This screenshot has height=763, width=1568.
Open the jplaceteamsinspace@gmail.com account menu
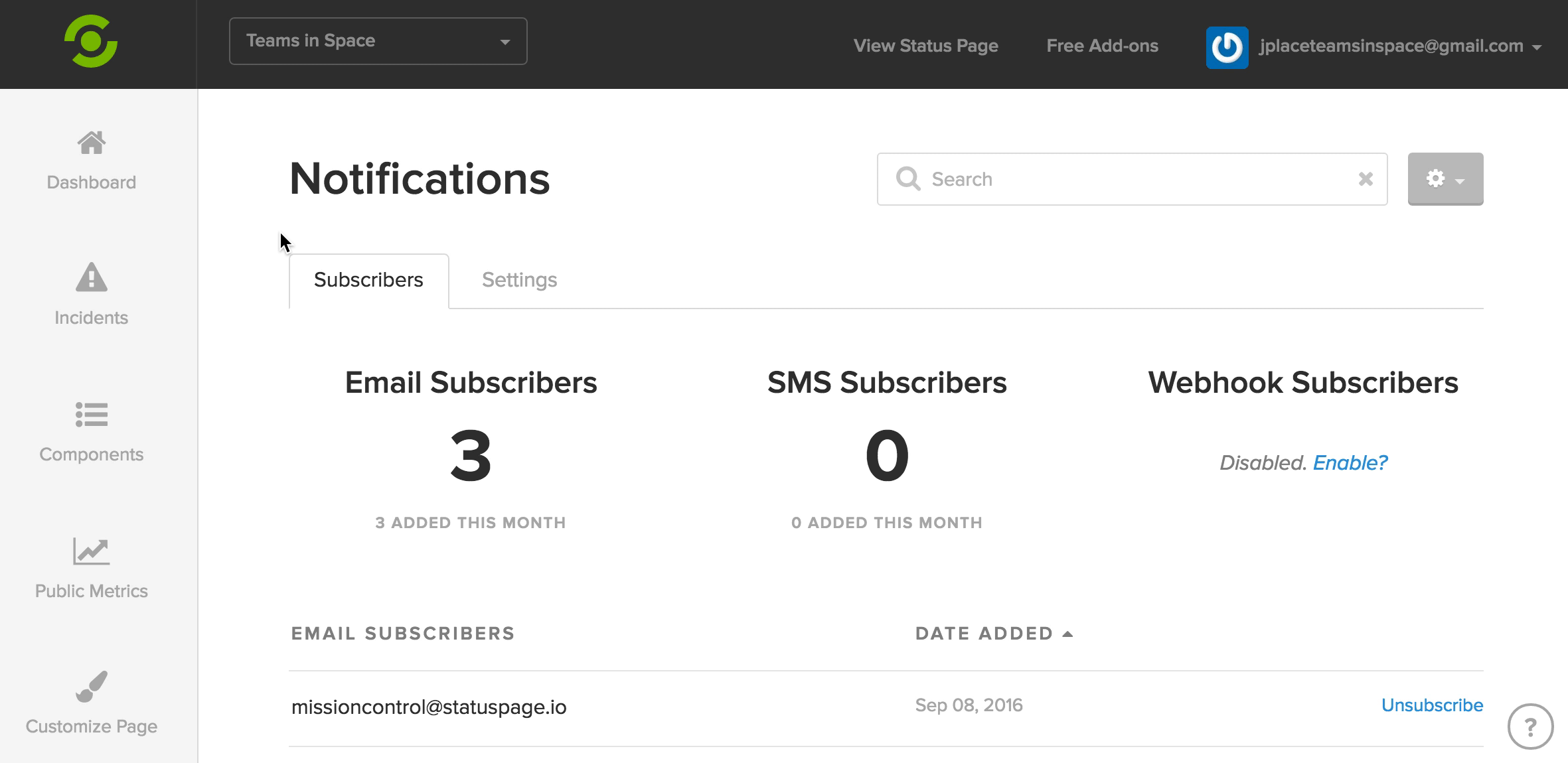tap(1400, 46)
